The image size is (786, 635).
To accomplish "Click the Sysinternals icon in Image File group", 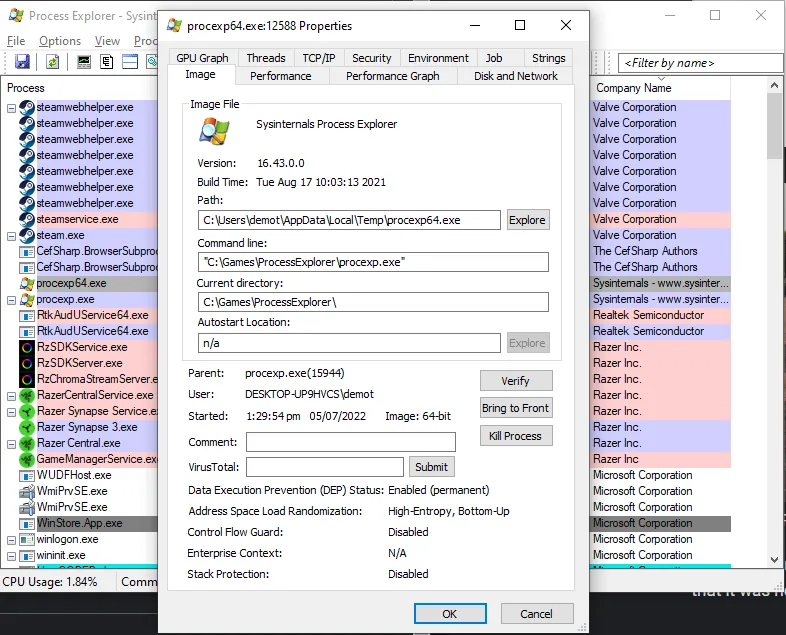I will pyautogui.click(x=215, y=131).
